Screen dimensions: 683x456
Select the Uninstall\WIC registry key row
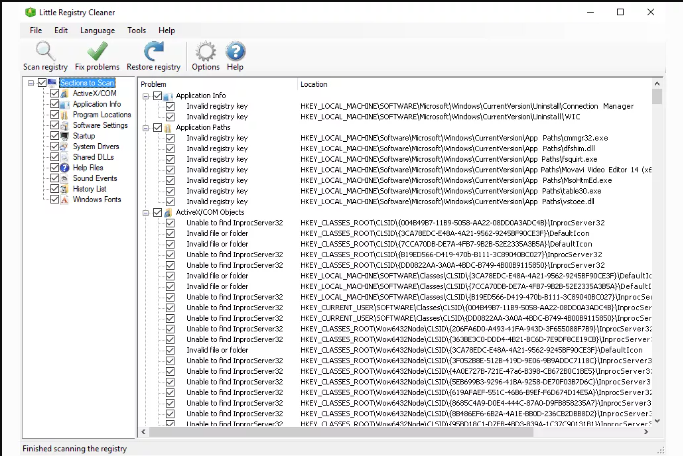[396, 117]
